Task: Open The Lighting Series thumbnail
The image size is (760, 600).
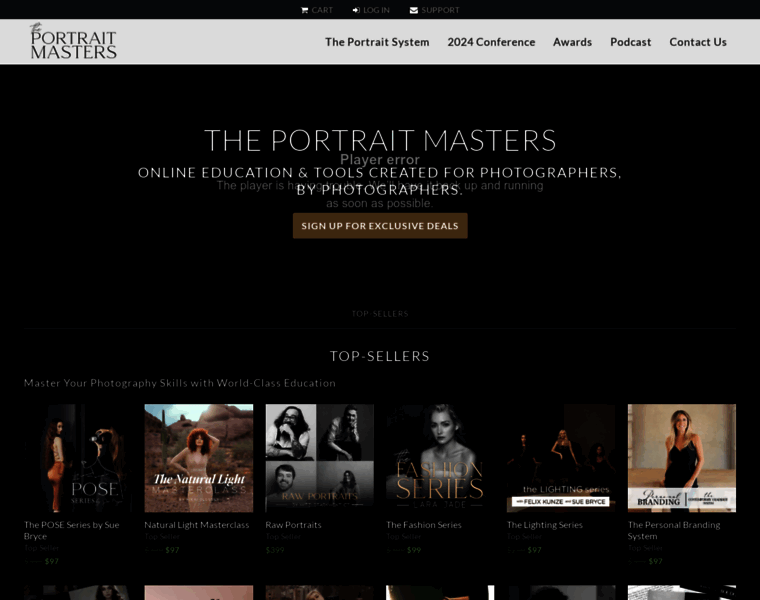Action: point(560,458)
